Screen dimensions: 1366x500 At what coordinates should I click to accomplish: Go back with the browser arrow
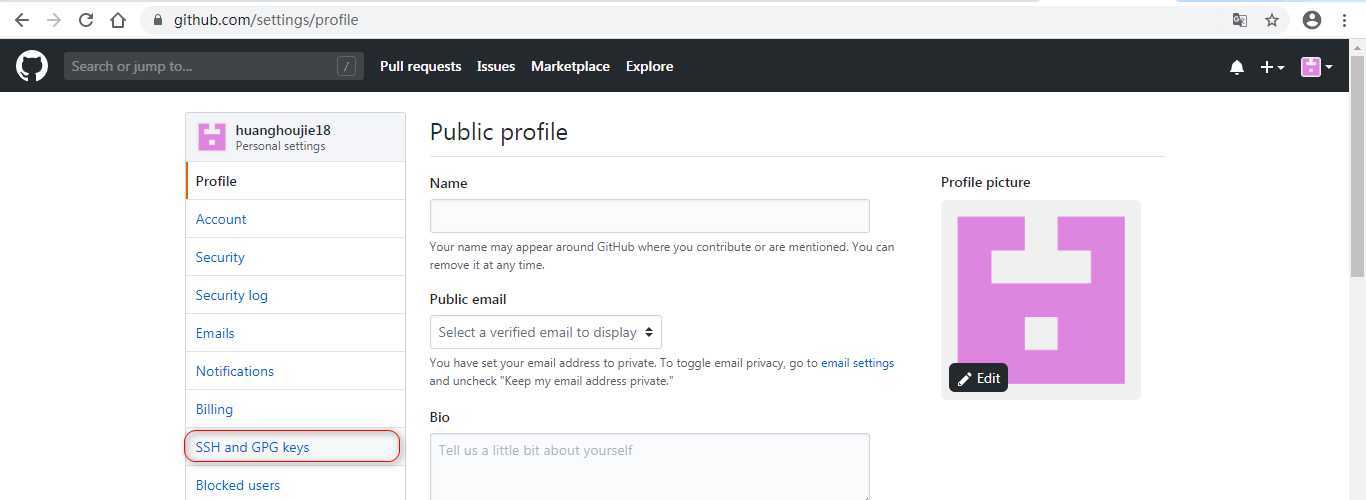coord(22,20)
